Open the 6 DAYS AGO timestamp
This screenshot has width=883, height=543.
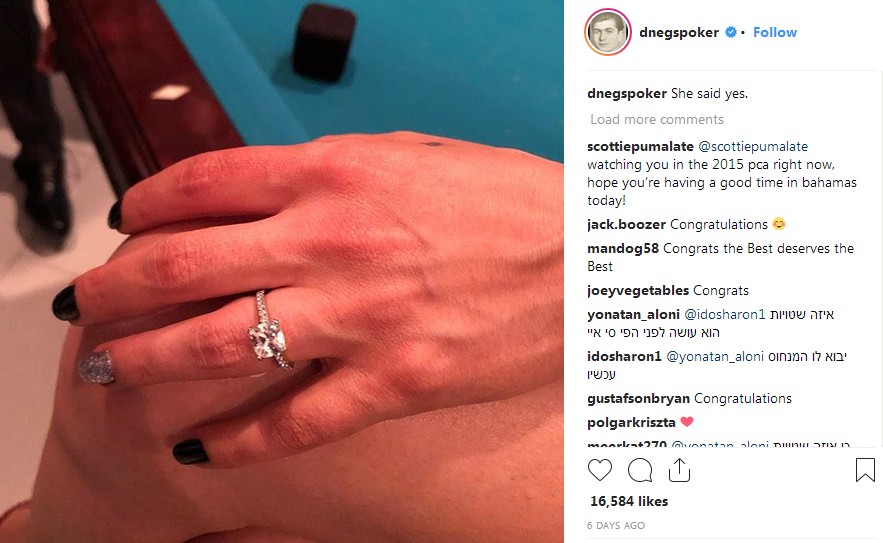click(616, 526)
